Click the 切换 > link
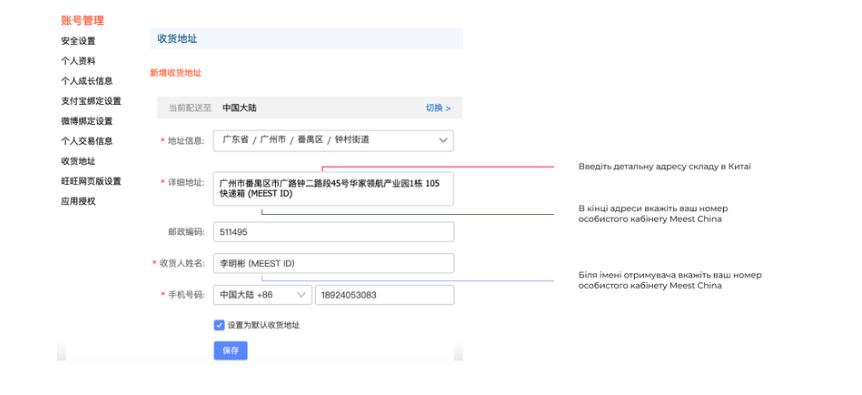 (438, 108)
